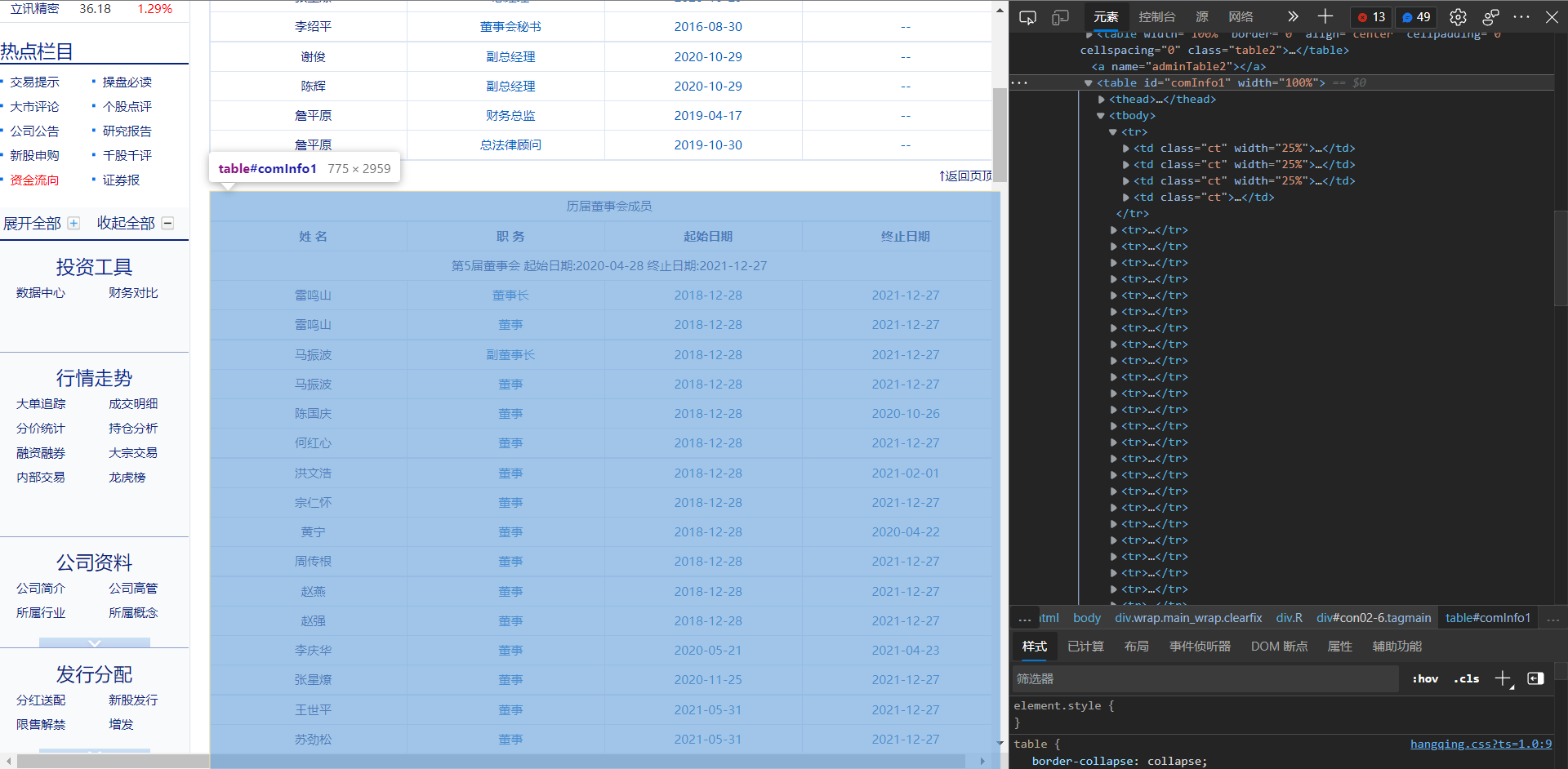The width and height of the screenshot is (1568, 769).
Task: Click 收起全部 minus toggle in sidebar
Action: pos(167,223)
